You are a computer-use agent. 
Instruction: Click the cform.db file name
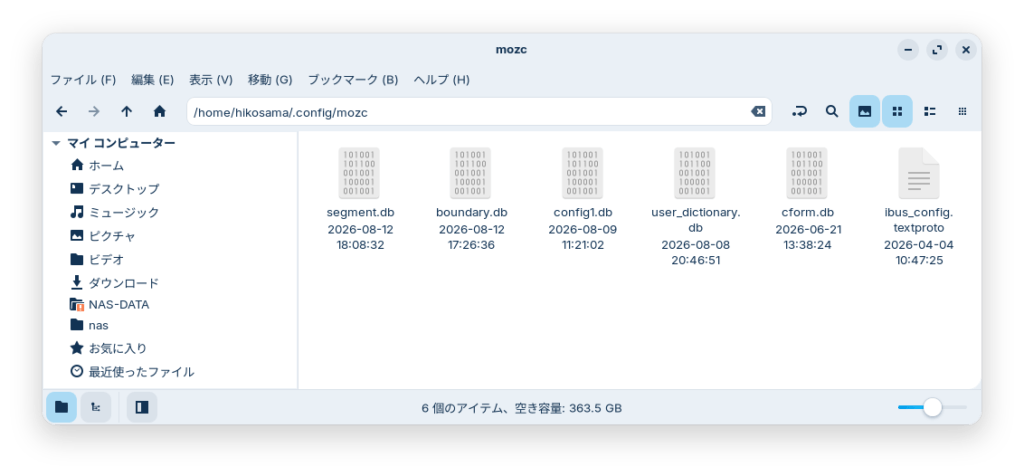[x=808, y=213]
